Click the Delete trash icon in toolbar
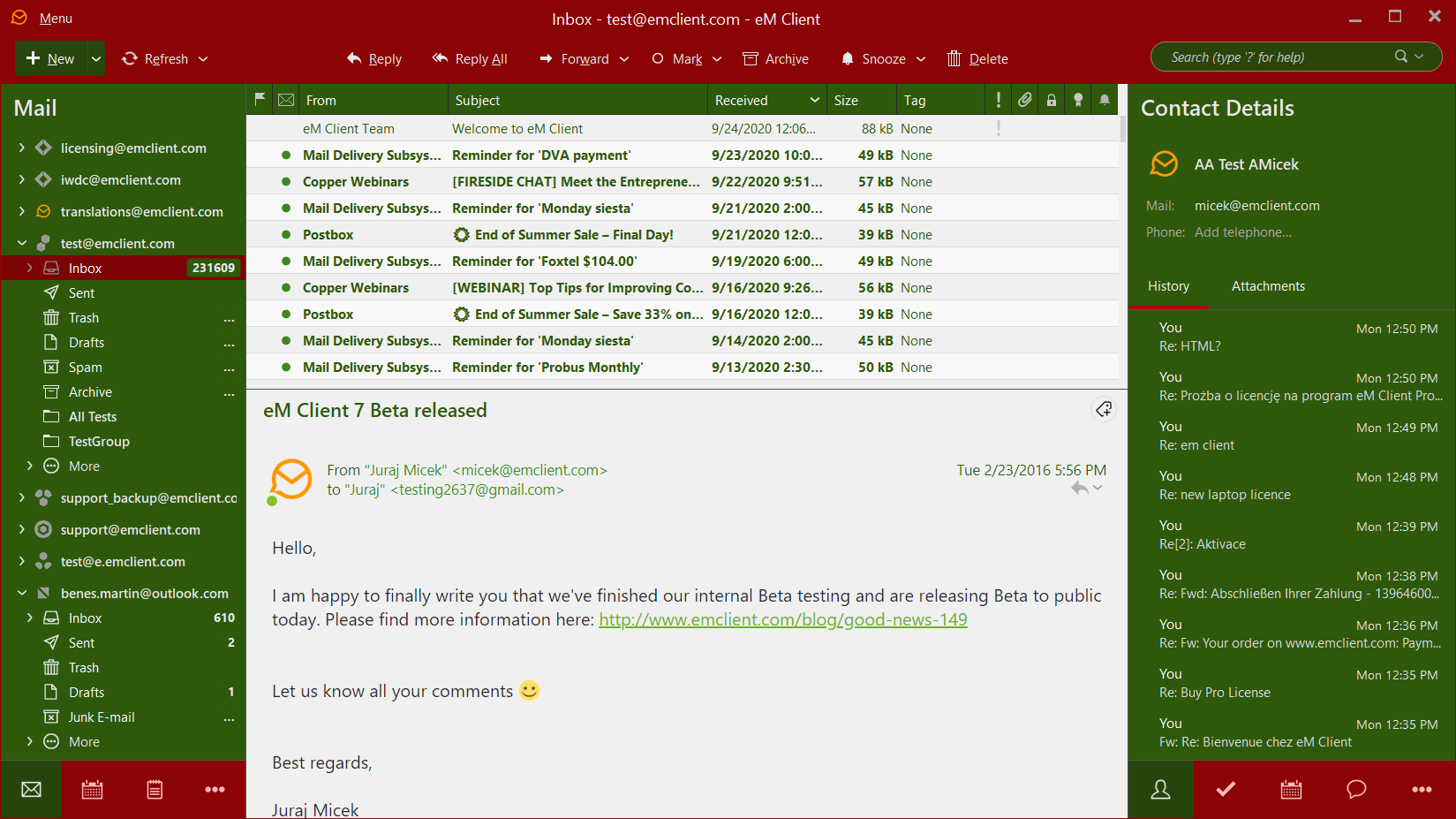 [954, 59]
